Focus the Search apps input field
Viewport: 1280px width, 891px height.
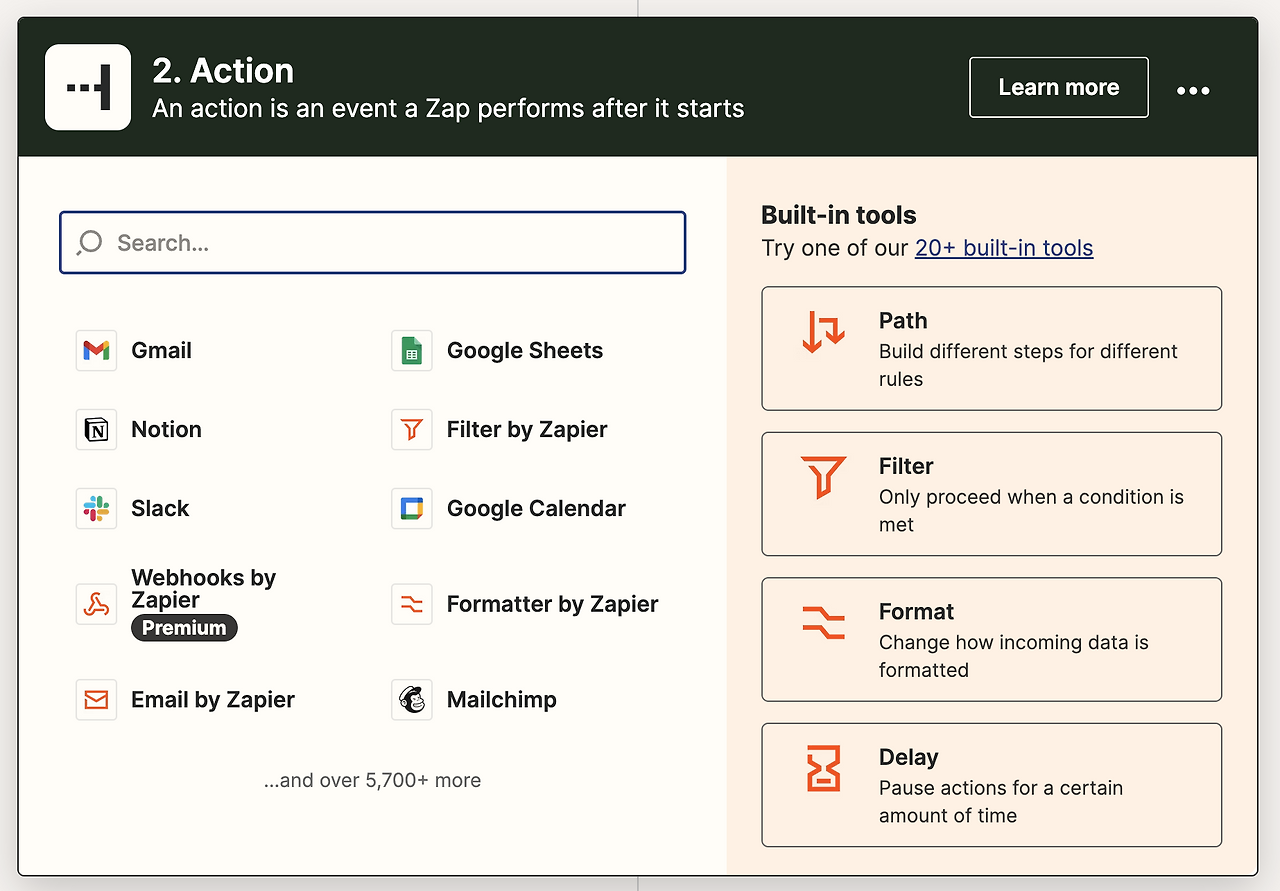[x=372, y=243]
